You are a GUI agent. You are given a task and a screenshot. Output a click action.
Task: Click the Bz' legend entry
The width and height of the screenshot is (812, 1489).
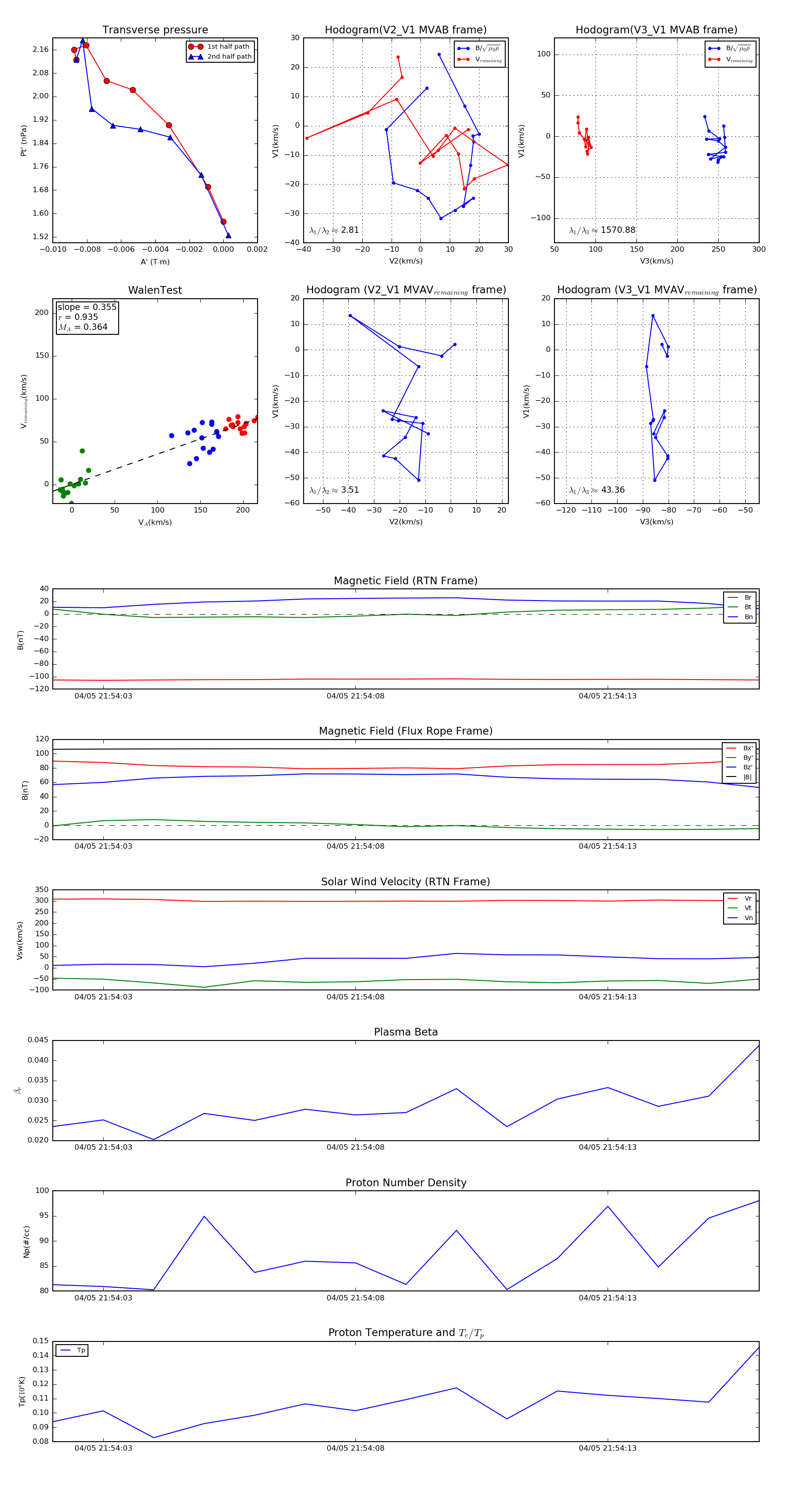[x=740, y=767]
